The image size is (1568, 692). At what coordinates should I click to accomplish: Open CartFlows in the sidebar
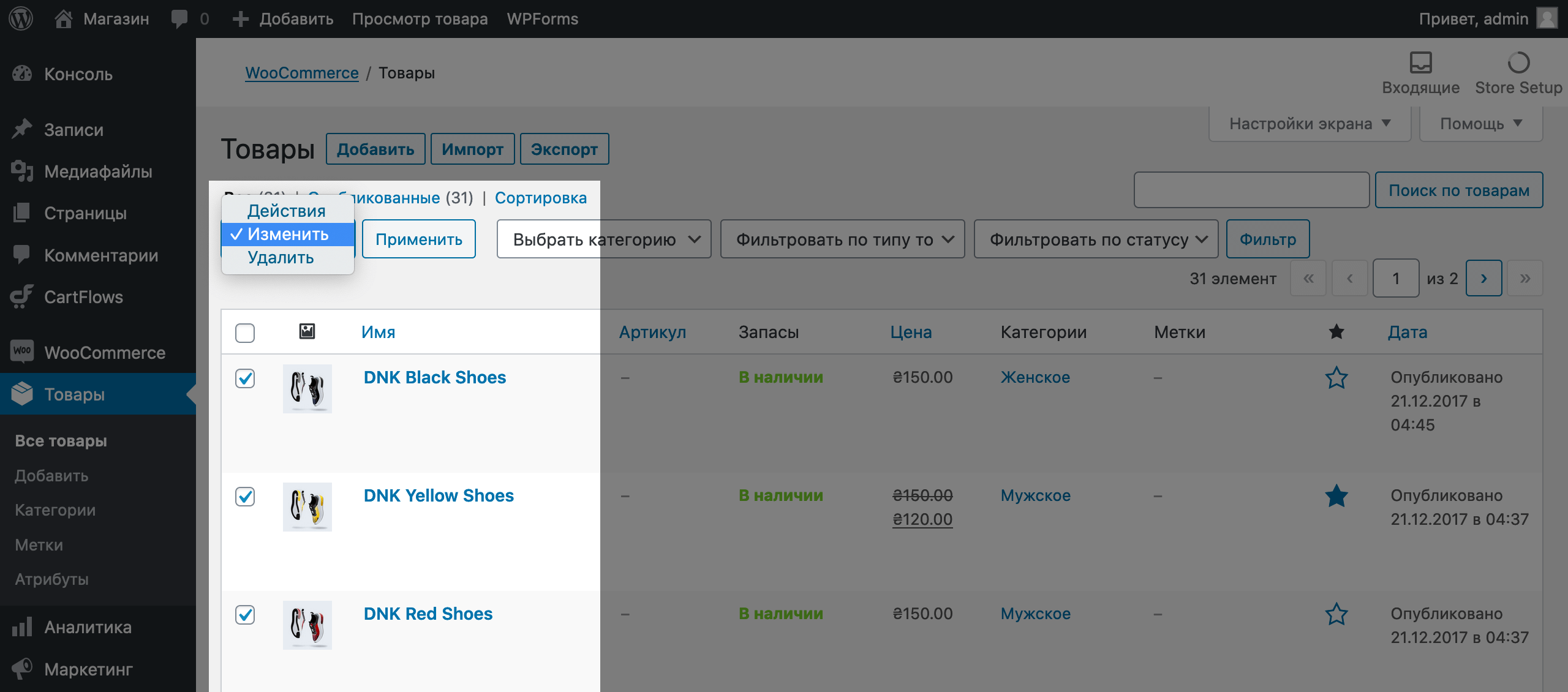click(x=98, y=297)
